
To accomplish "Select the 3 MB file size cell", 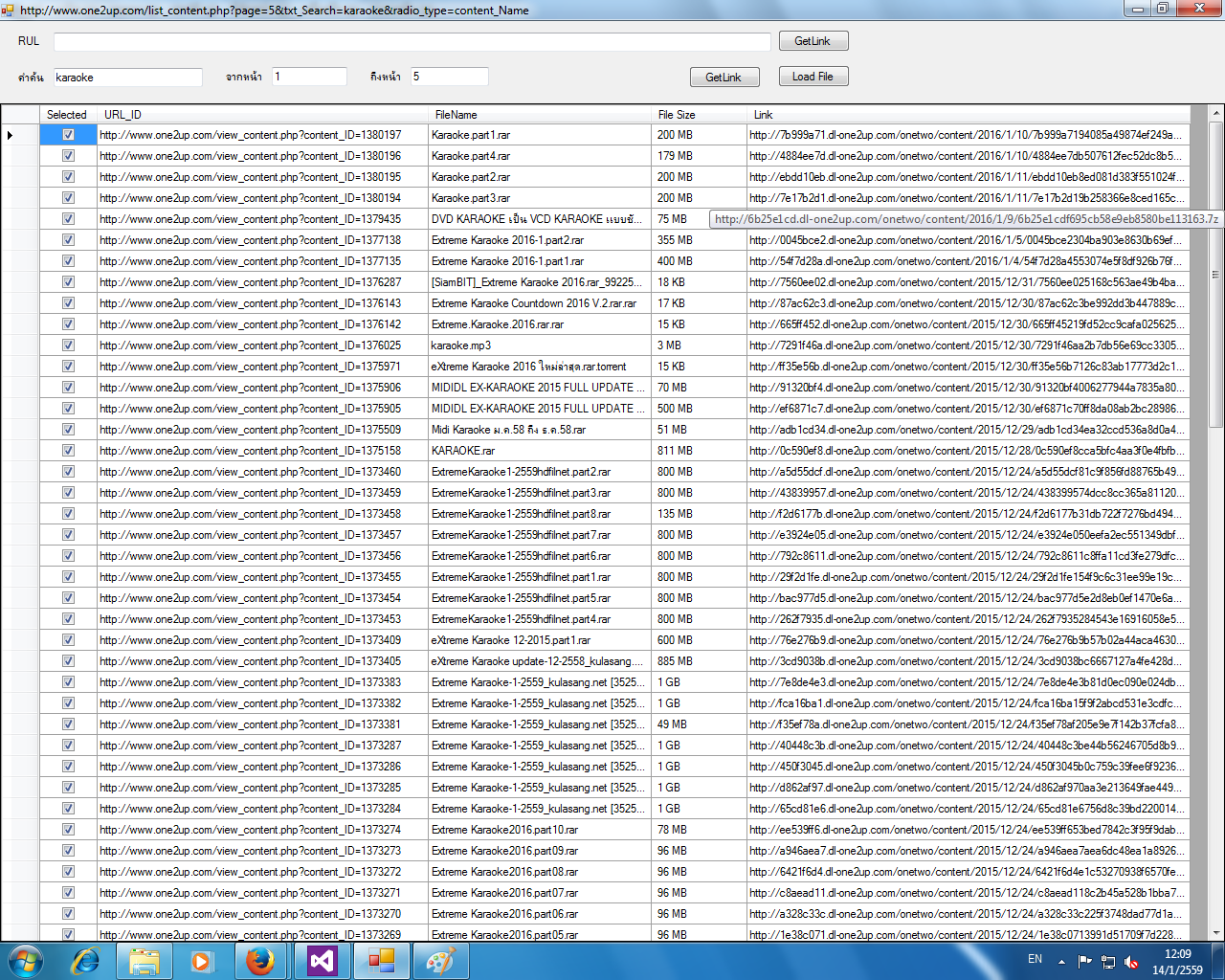I will (x=699, y=345).
